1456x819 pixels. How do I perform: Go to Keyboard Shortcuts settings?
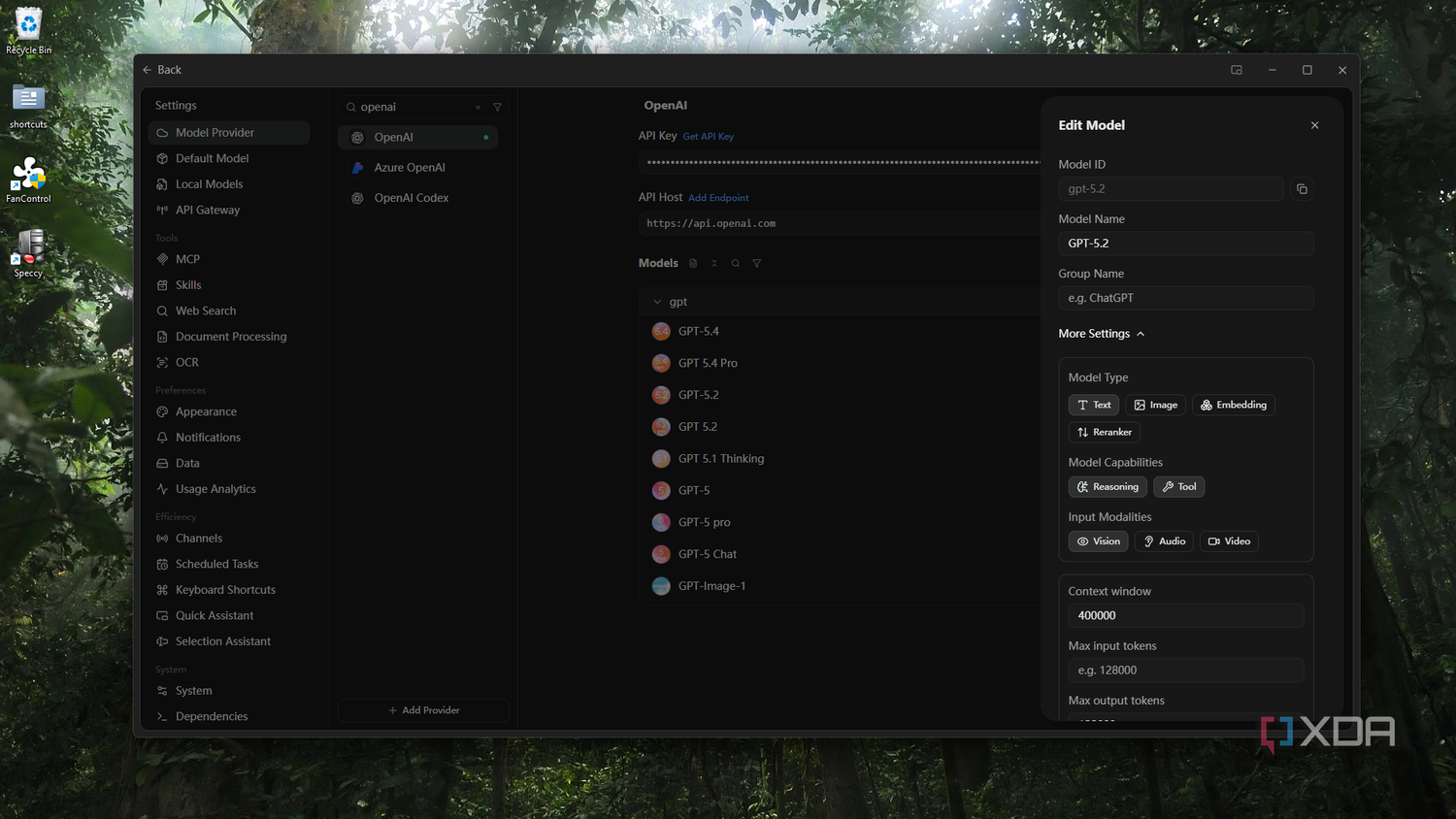point(229,590)
